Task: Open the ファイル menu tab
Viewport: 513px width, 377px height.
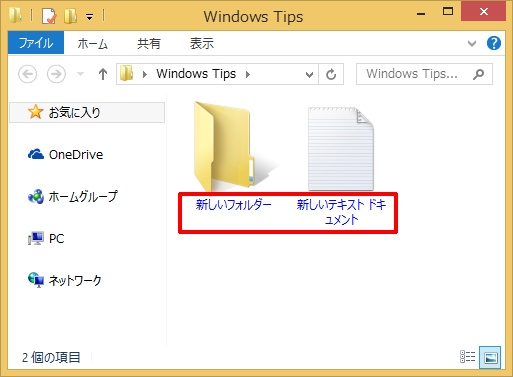Action: [x=36, y=43]
